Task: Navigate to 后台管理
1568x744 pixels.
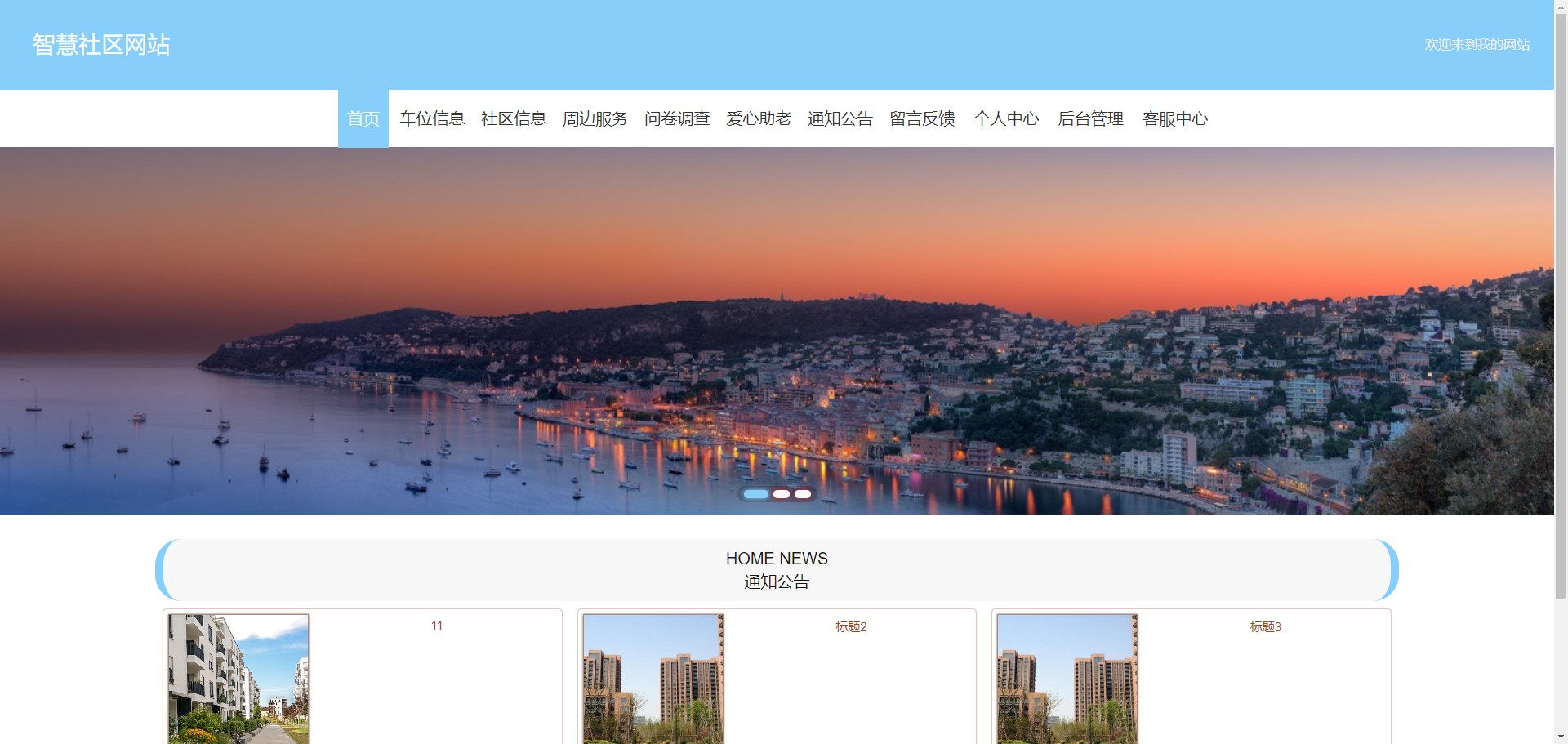Action: (1090, 118)
